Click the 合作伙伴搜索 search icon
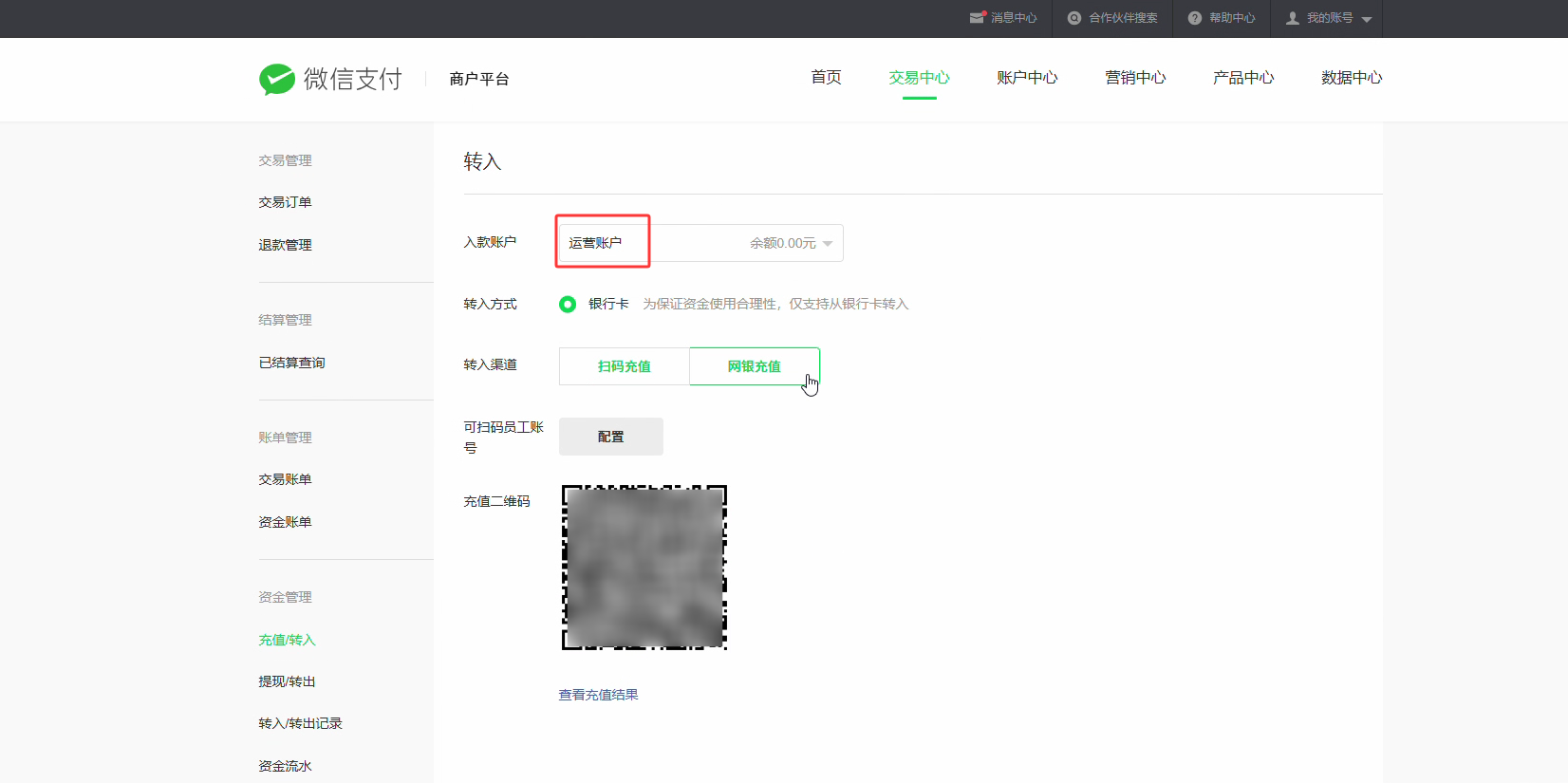The image size is (1568, 783). coord(1074,18)
